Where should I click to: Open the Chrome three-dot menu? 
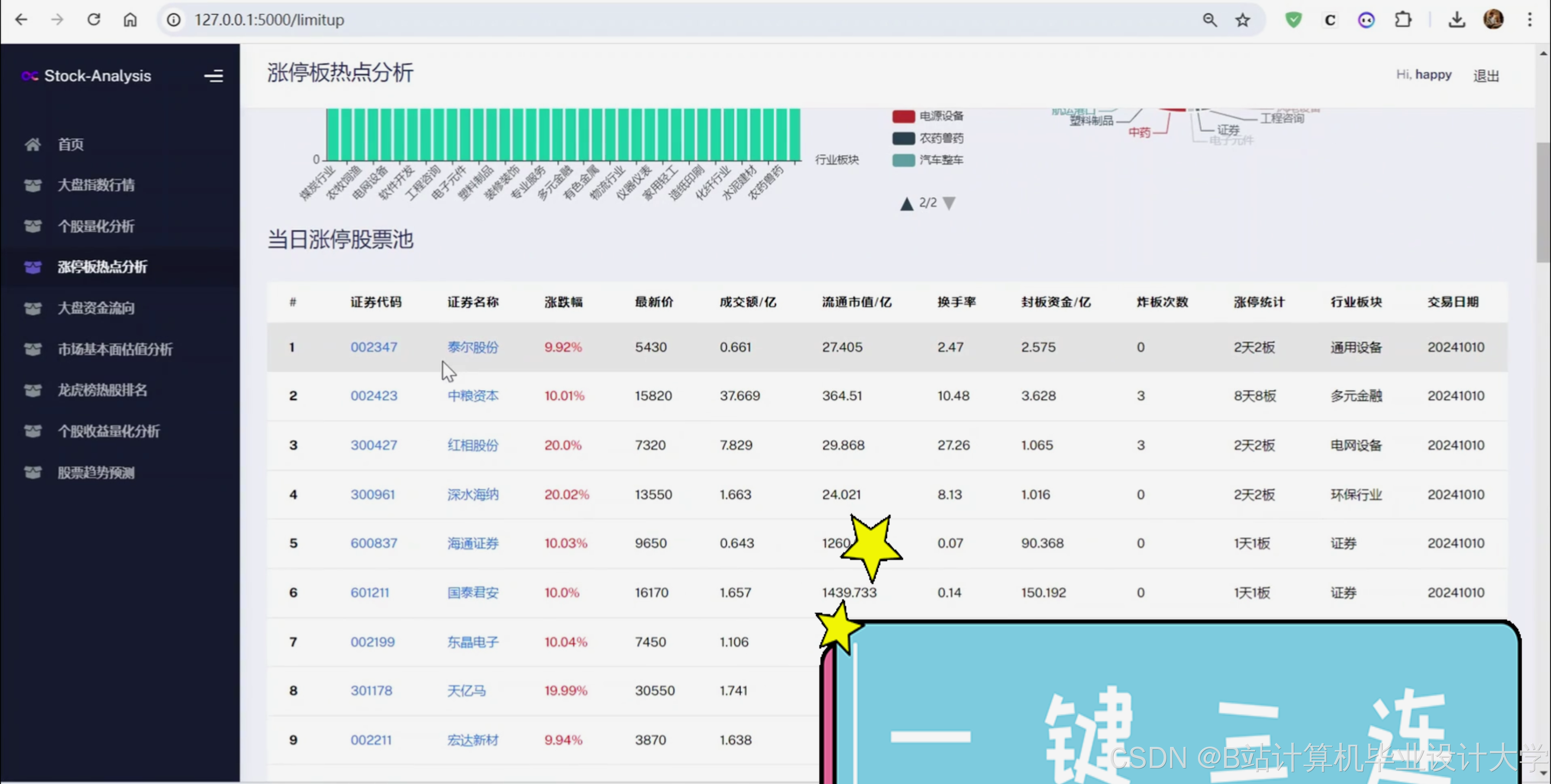tap(1529, 20)
